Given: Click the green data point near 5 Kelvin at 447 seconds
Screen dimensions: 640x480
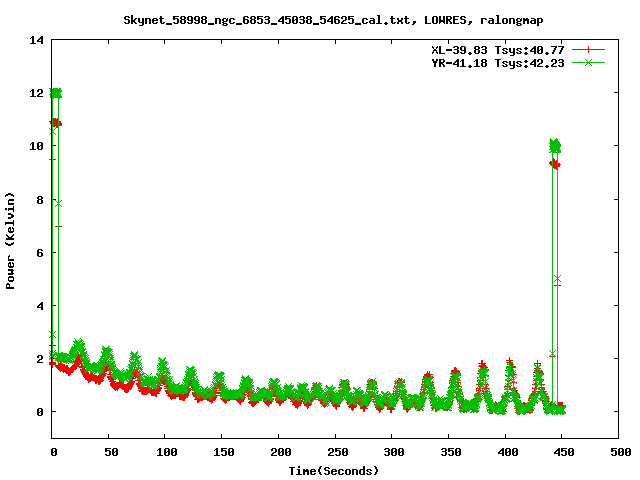Looking at the screenshot, I should pyautogui.click(x=558, y=278).
